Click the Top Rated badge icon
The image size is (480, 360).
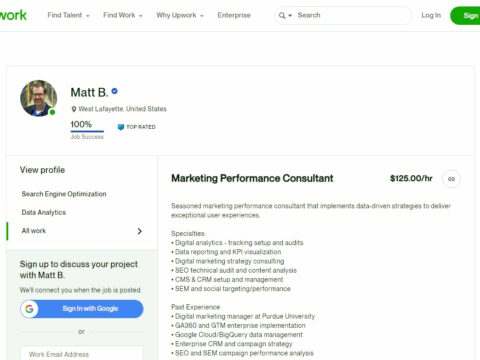[x=121, y=127]
